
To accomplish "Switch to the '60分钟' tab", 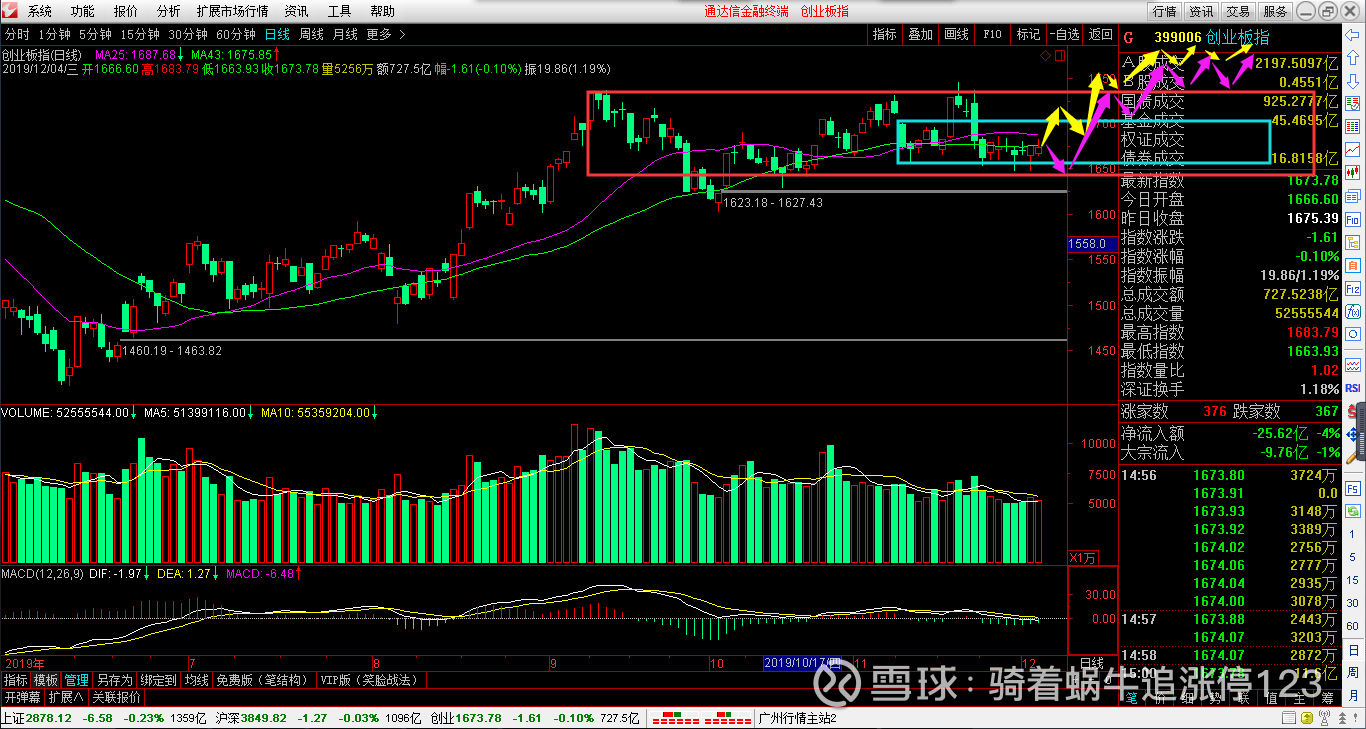I will coord(236,34).
